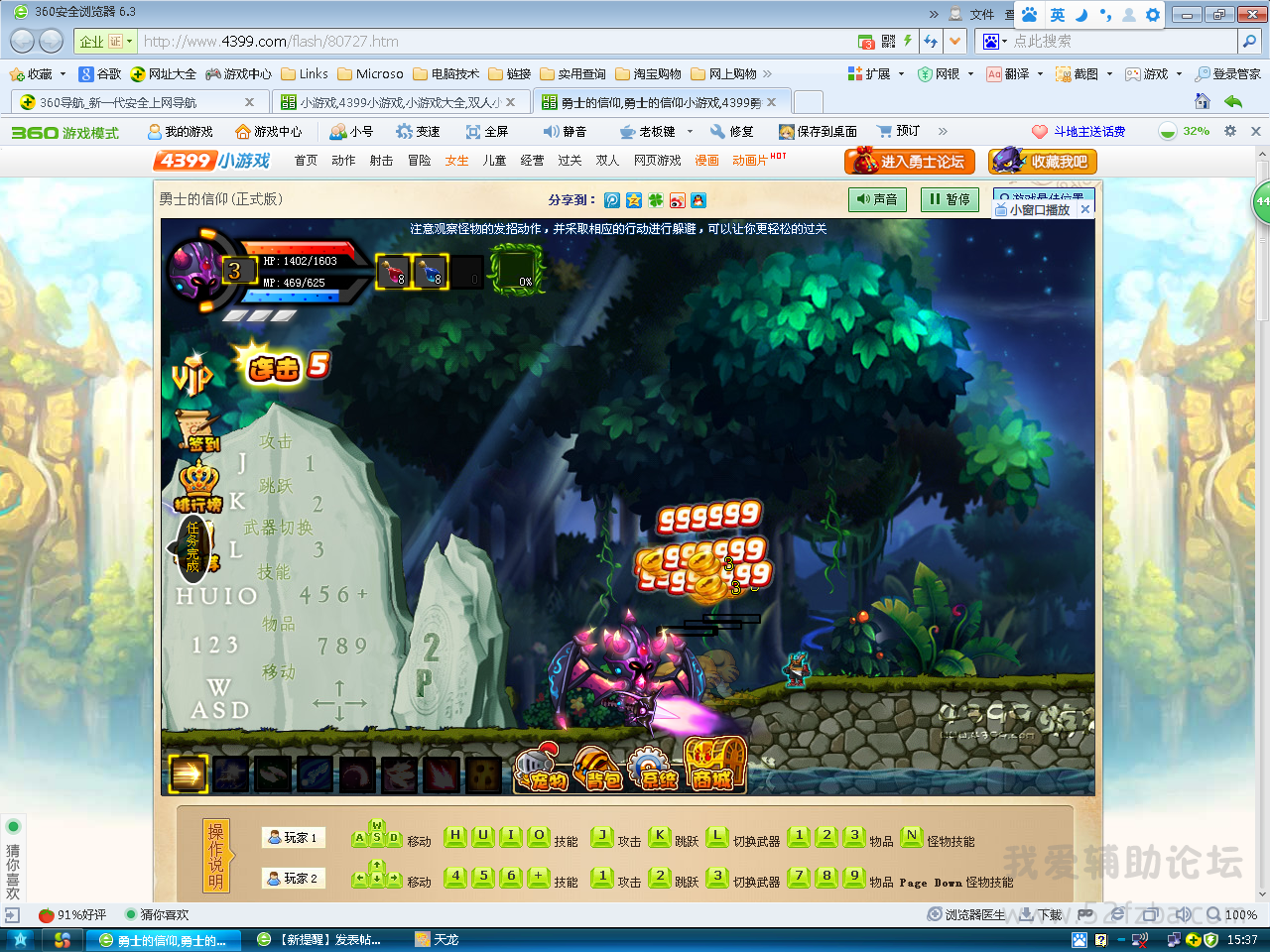The height and width of the screenshot is (952, 1270).
Task: Use the blue MP potion slot
Action: [x=431, y=271]
